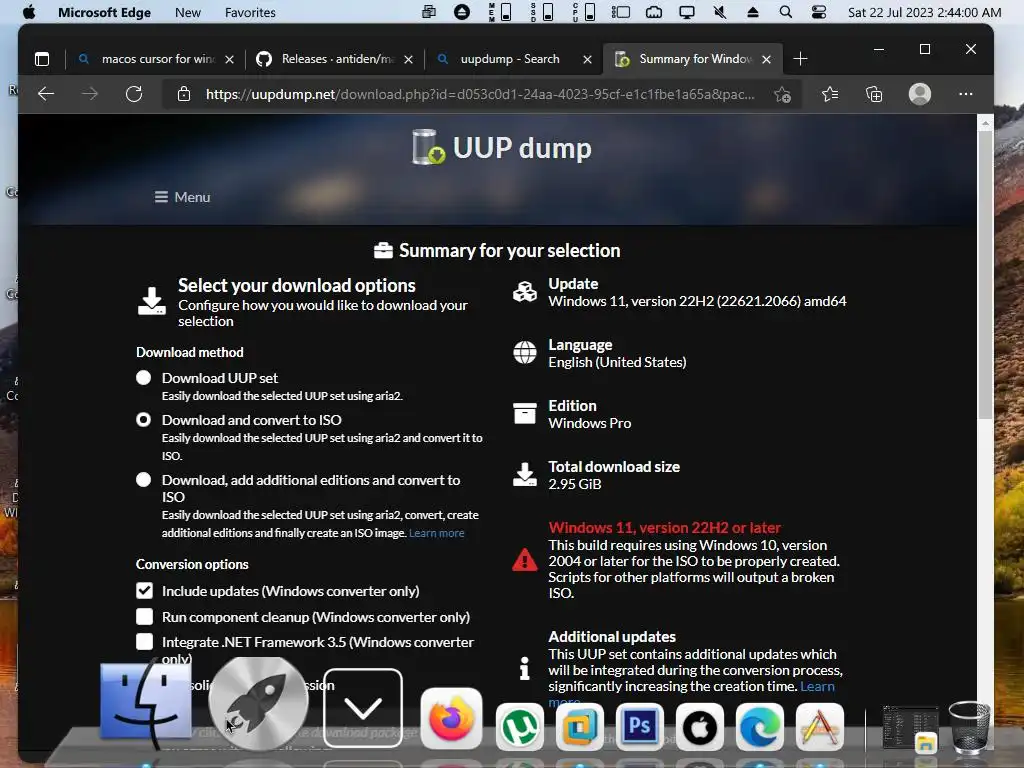
Task: Open the profile avatar icon
Action: click(x=920, y=94)
